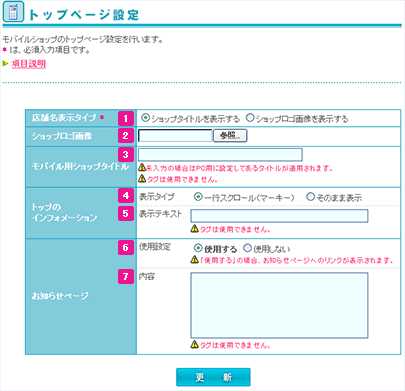The height and width of the screenshot is (391, 405).
Task: Select 使用しない for お知らせページ
Action: (247, 248)
